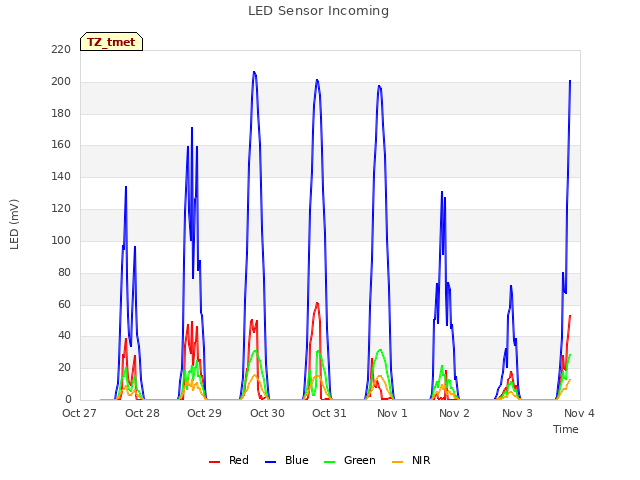The height and width of the screenshot is (480, 640).
Task: Click the '160' y-axis tick label
Action: (x=61, y=144)
